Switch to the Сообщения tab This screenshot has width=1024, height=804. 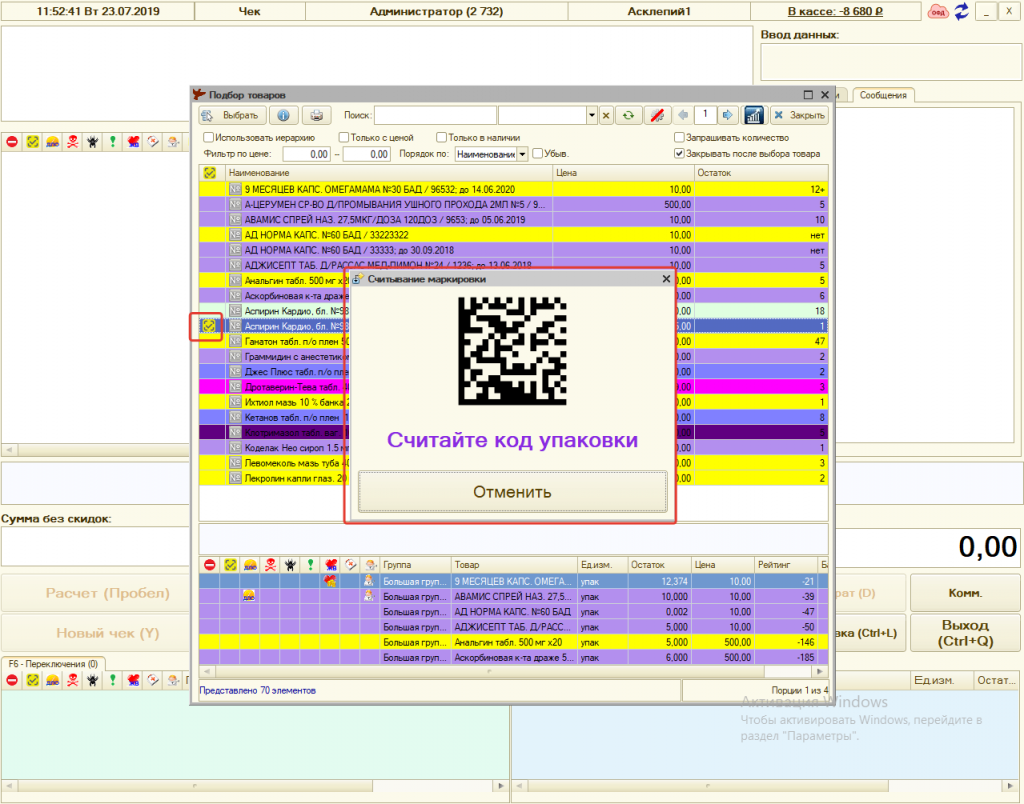(x=883, y=95)
